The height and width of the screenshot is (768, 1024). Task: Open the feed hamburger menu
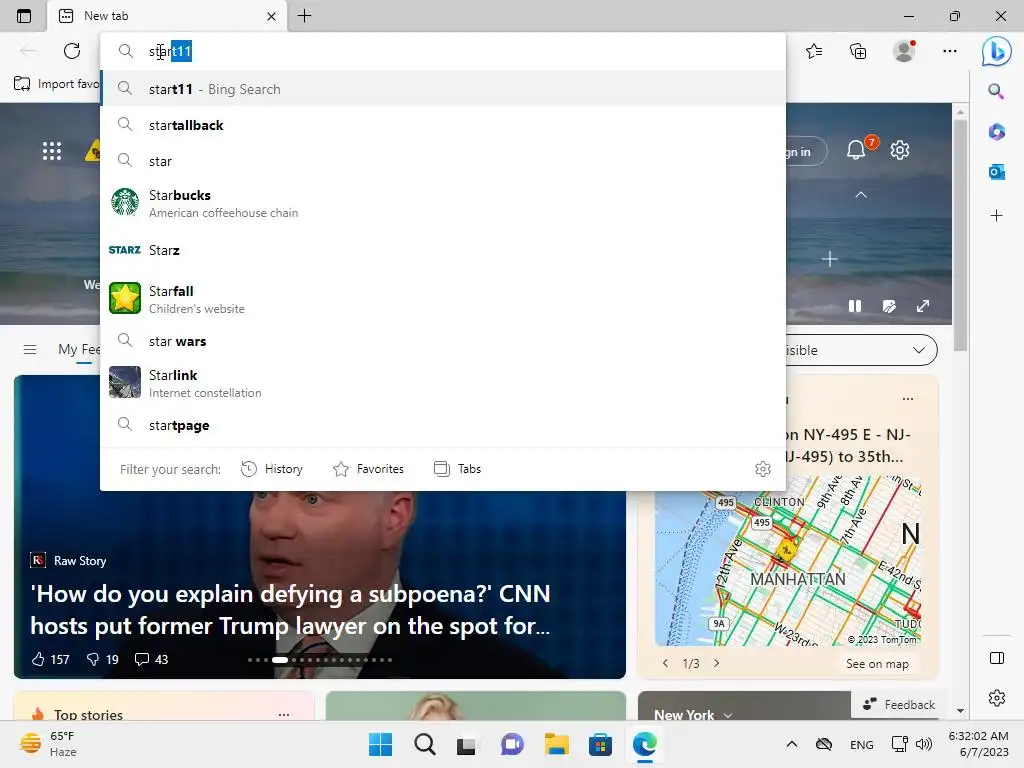(x=30, y=349)
